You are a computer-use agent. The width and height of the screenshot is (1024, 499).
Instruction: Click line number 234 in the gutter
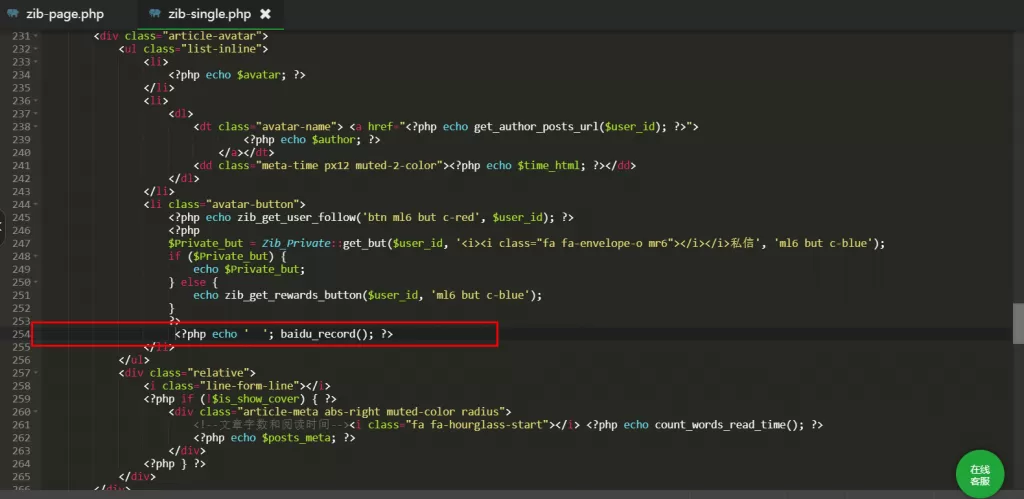click(x=22, y=75)
